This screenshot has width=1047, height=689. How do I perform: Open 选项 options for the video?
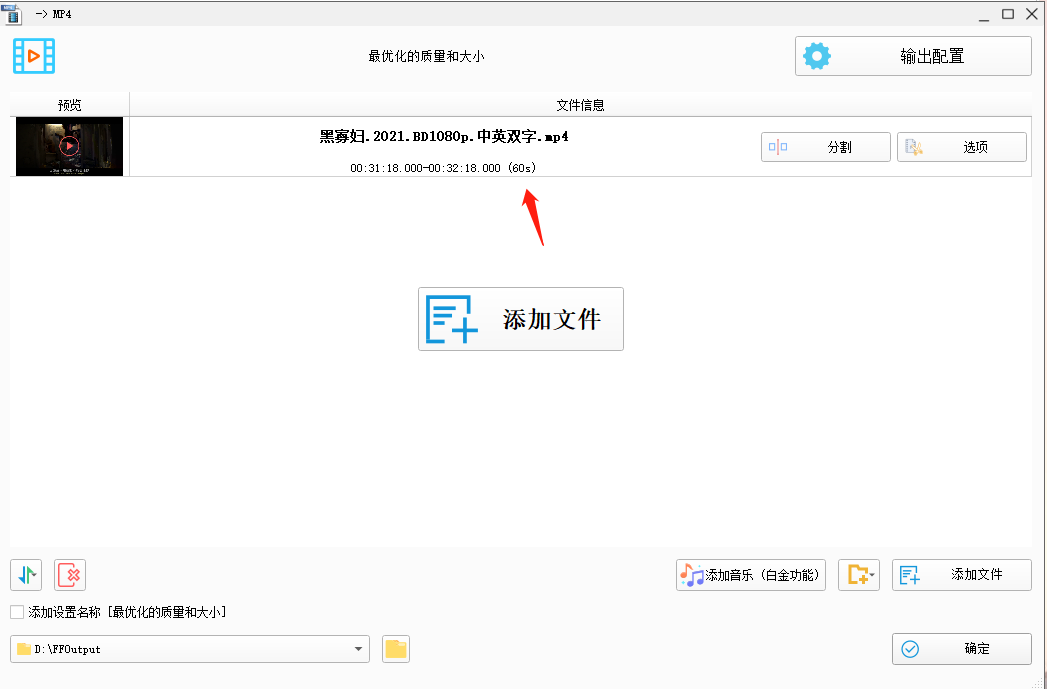[962, 147]
